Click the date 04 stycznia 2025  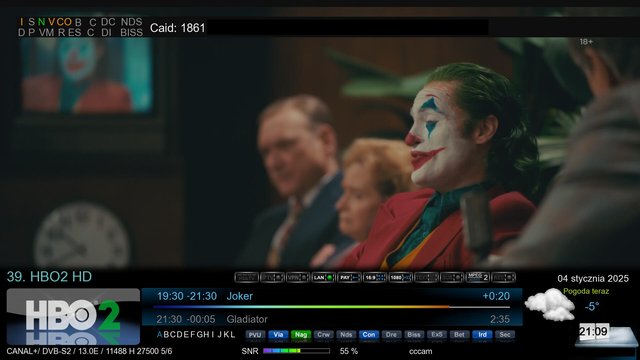point(593,279)
